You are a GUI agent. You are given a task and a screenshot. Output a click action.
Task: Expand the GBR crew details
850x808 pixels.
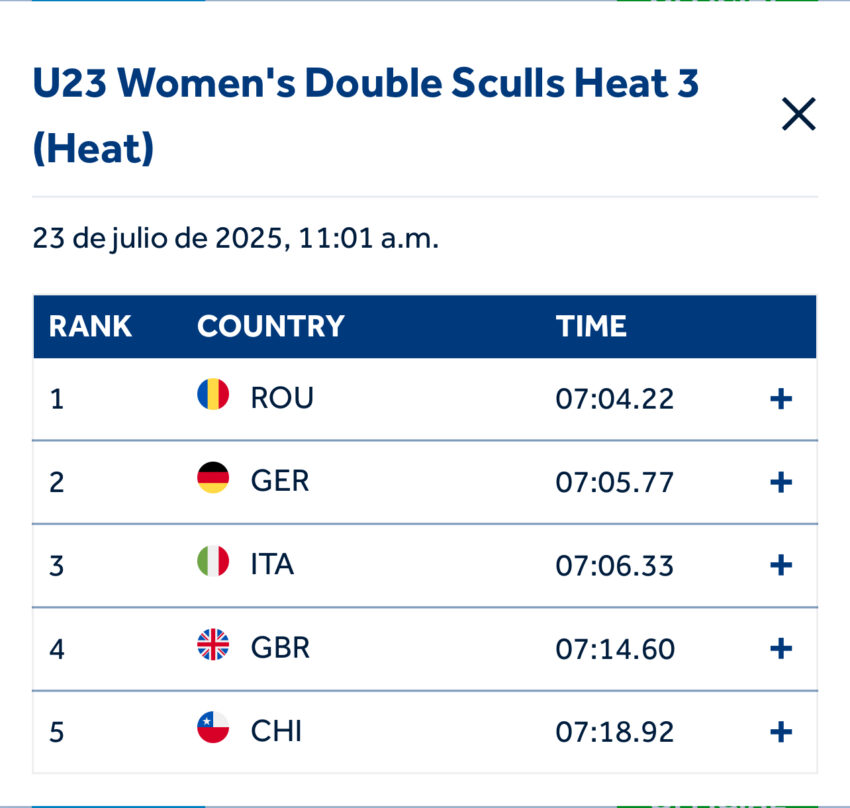(781, 649)
